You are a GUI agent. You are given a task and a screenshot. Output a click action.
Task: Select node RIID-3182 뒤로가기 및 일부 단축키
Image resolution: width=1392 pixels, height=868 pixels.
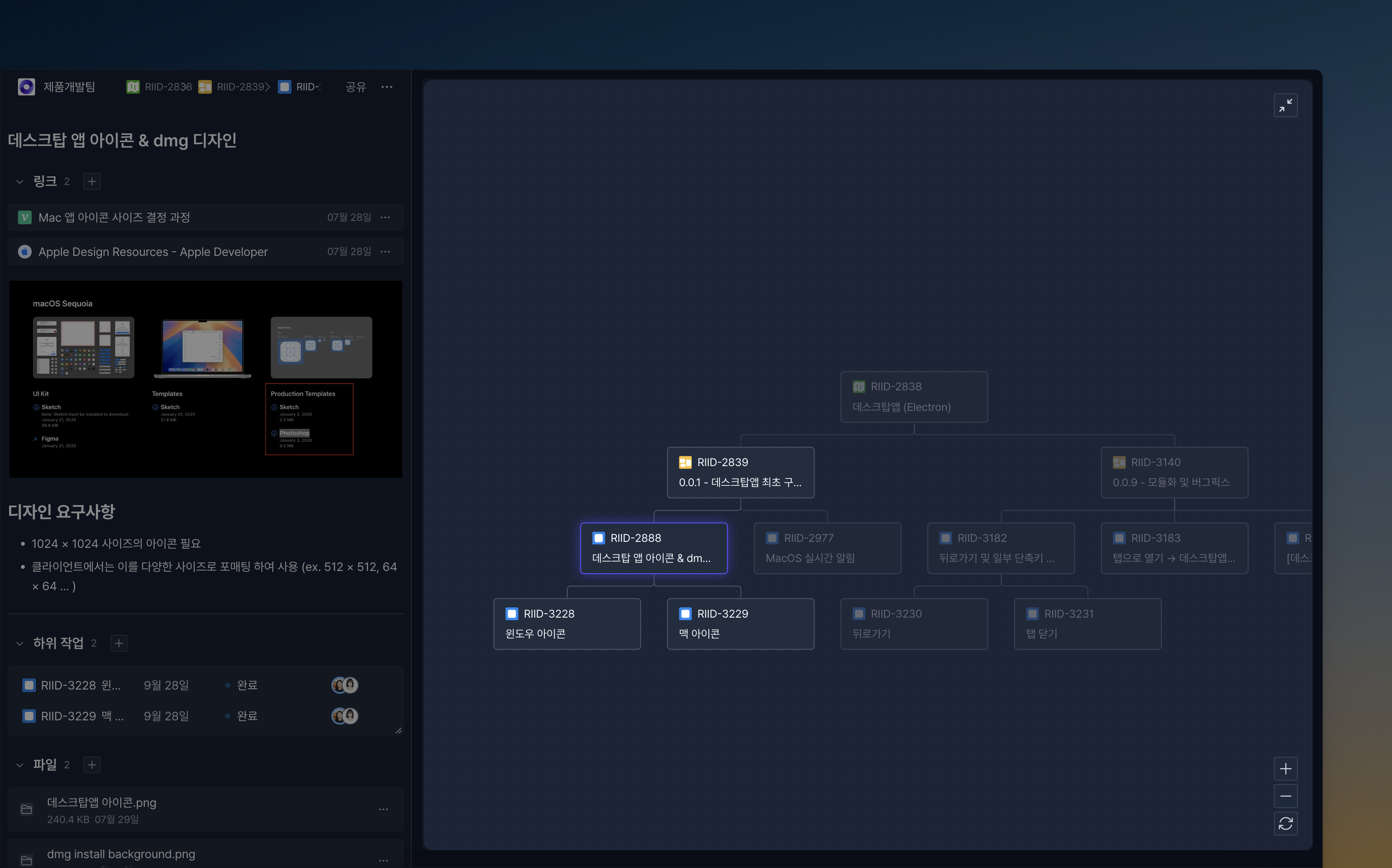(x=1001, y=548)
